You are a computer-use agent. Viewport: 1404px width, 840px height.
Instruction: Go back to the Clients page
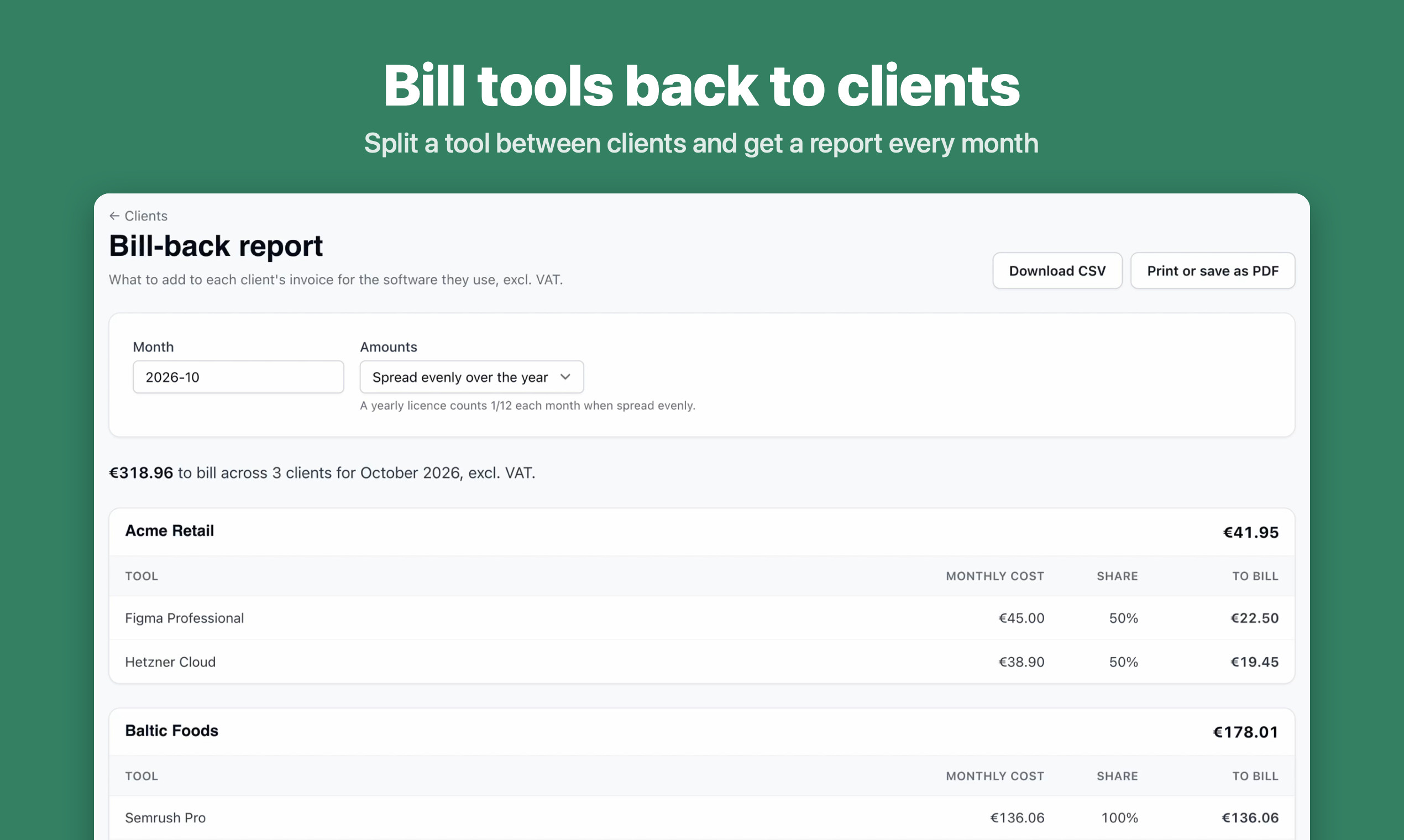pyautogui.click(x=139, y=216)
